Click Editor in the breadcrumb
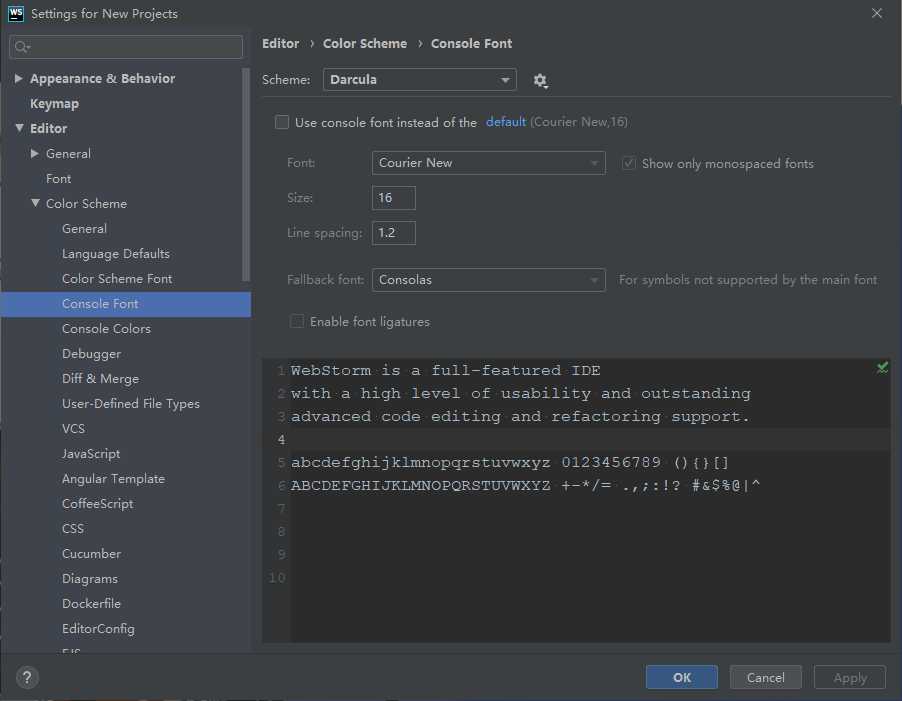Image resolution: width=902 pixels, height=701 pixels. (280, 44)
